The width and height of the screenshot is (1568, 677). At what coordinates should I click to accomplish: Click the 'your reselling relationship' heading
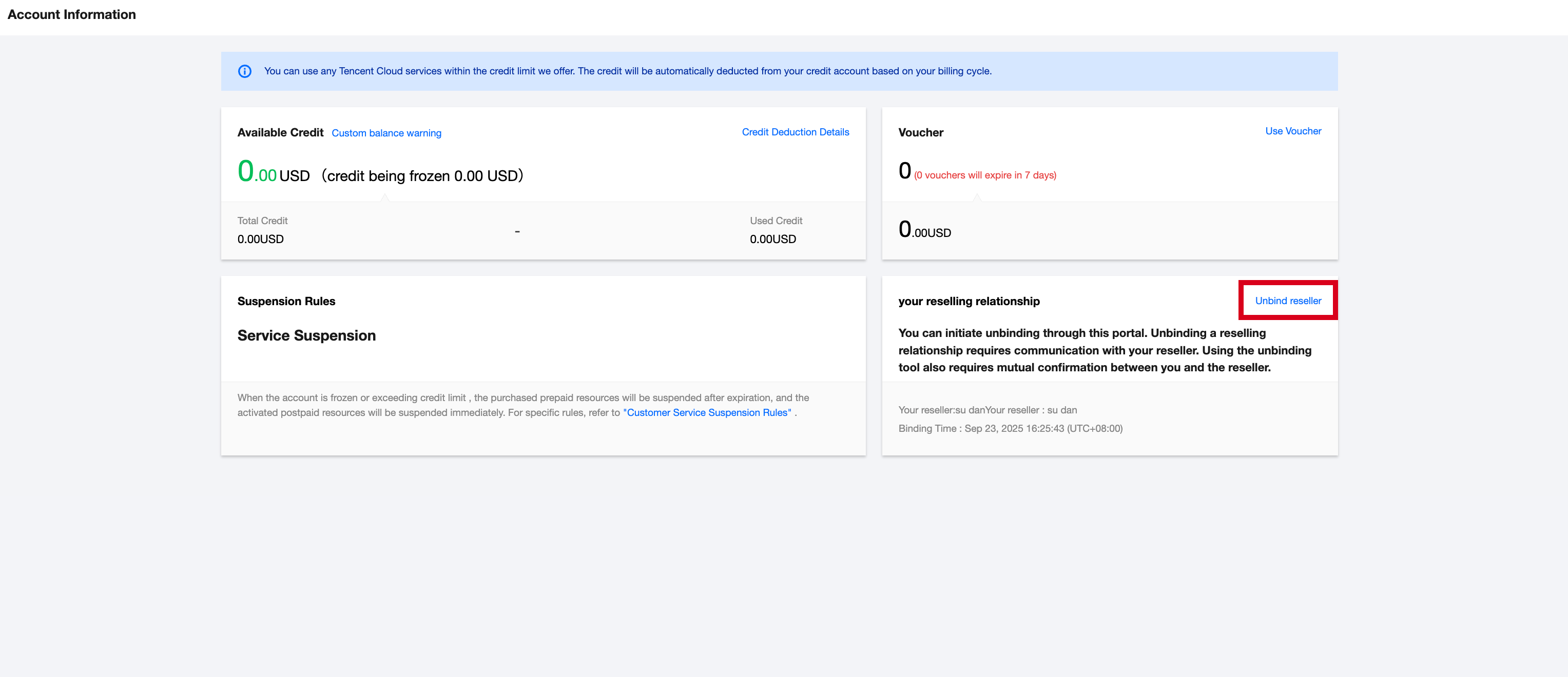tap(969, 301)
